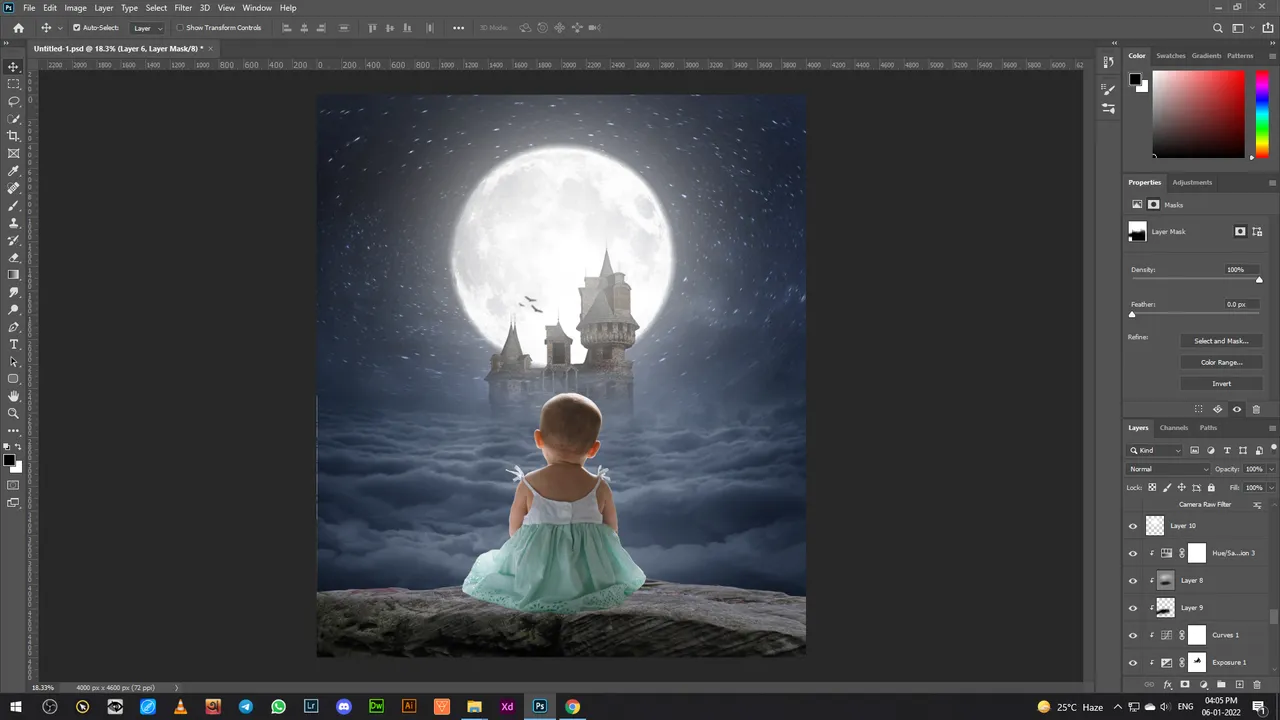Click the color hue spectrum strip
The width and height of the screenshot is (1280, 720).
click(x=1262, y=114)
